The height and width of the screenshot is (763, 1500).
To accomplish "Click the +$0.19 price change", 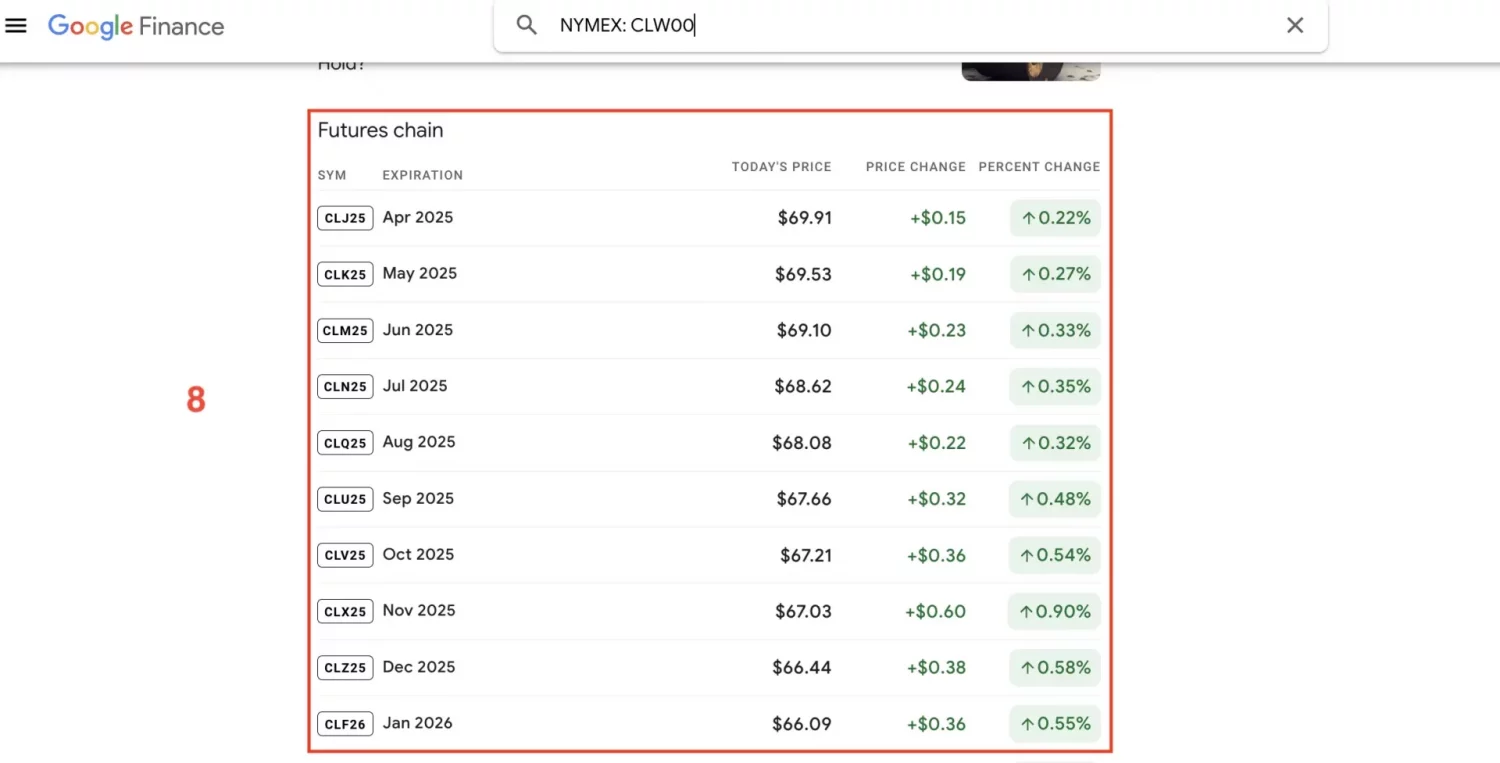I will pyautogui.click(x=938, y=274).
